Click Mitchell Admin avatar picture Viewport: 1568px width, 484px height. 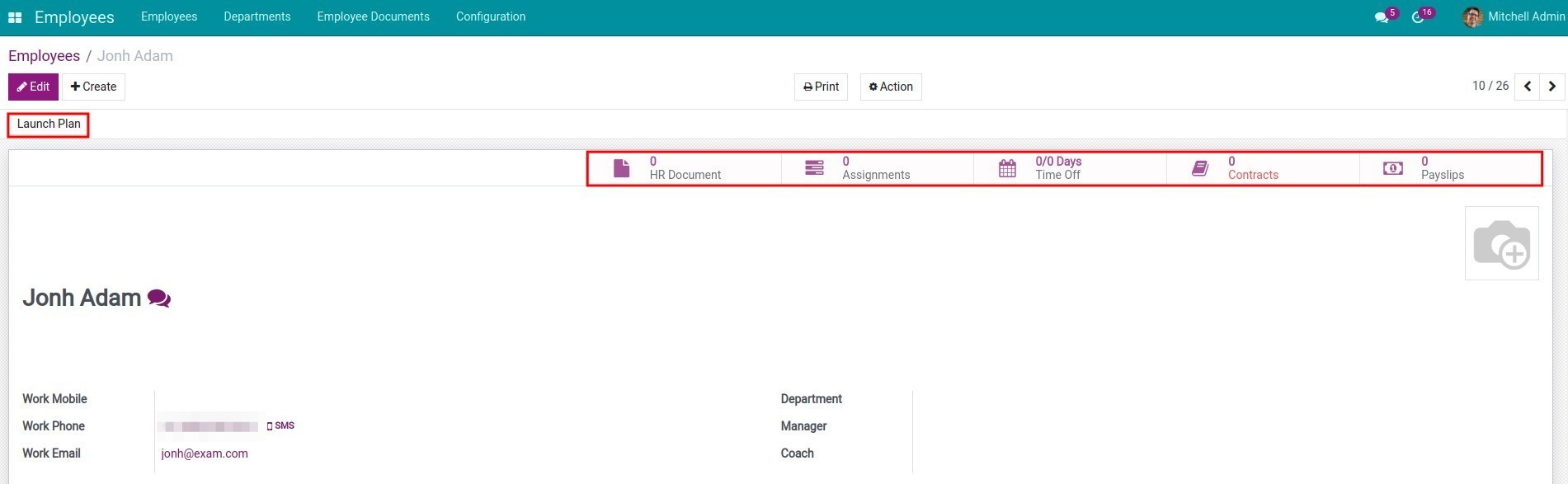pos(1472,16)
